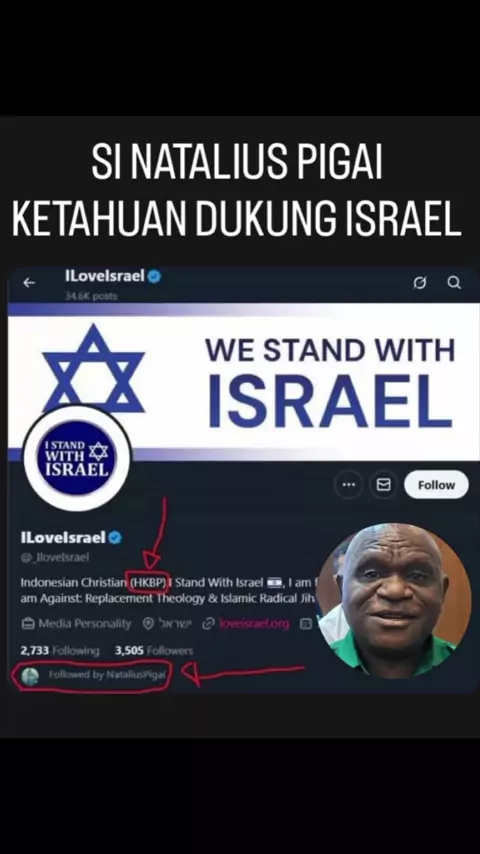Screen dimensions: 480x854
Task: Click the location pin icon
Action: pyautogui.click(x=148, y=624)
